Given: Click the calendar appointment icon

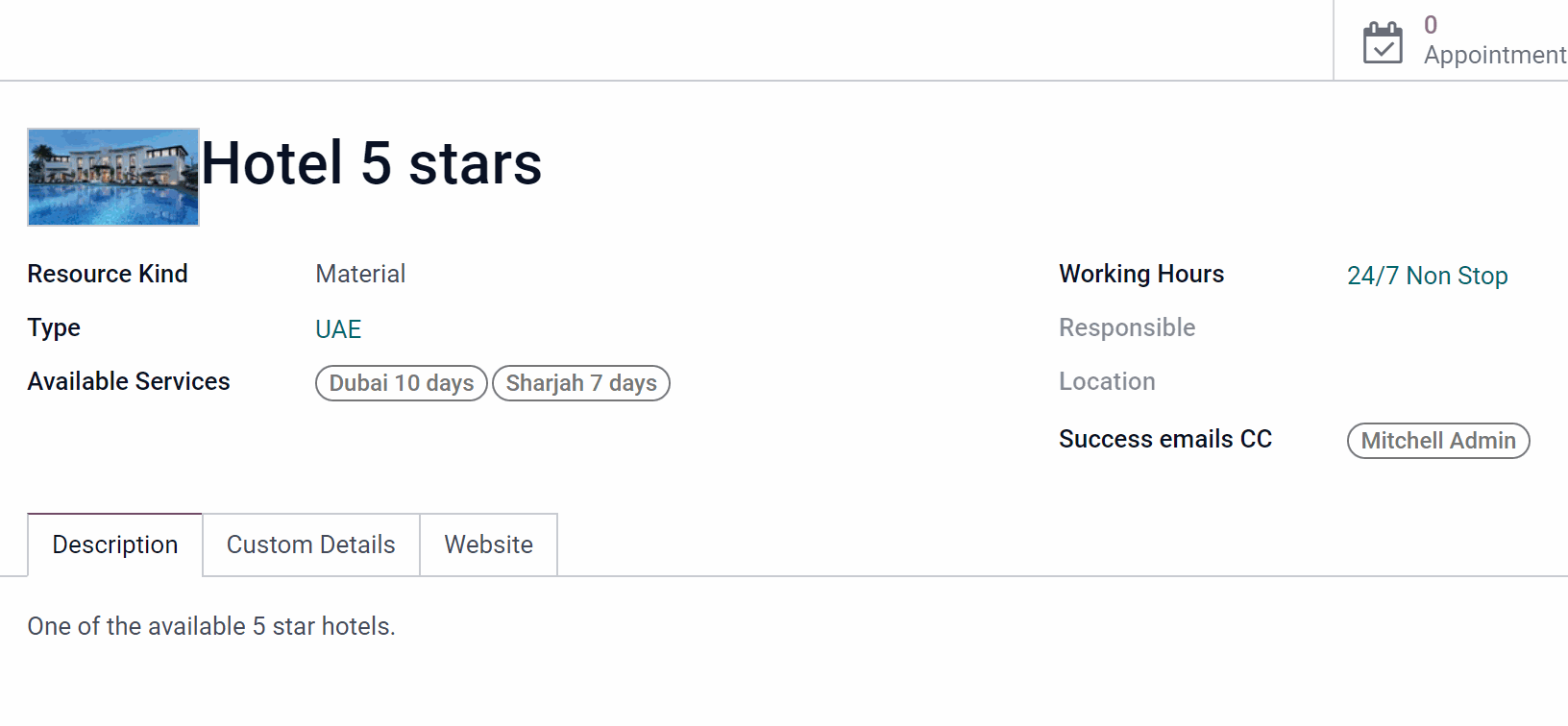Looking at the screenshot, I should (x=1383, y=42).
